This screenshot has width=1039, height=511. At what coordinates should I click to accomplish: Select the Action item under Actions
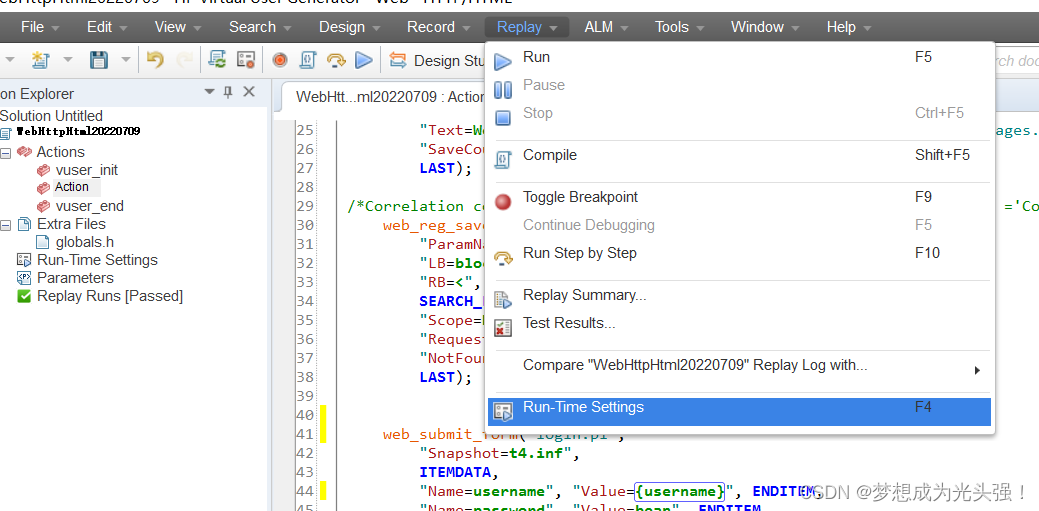click(72, 188)
